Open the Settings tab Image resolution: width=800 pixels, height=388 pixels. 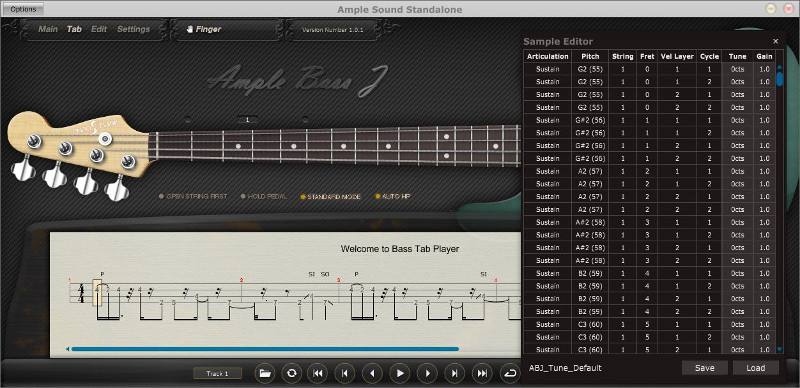[x=133, y=30]
